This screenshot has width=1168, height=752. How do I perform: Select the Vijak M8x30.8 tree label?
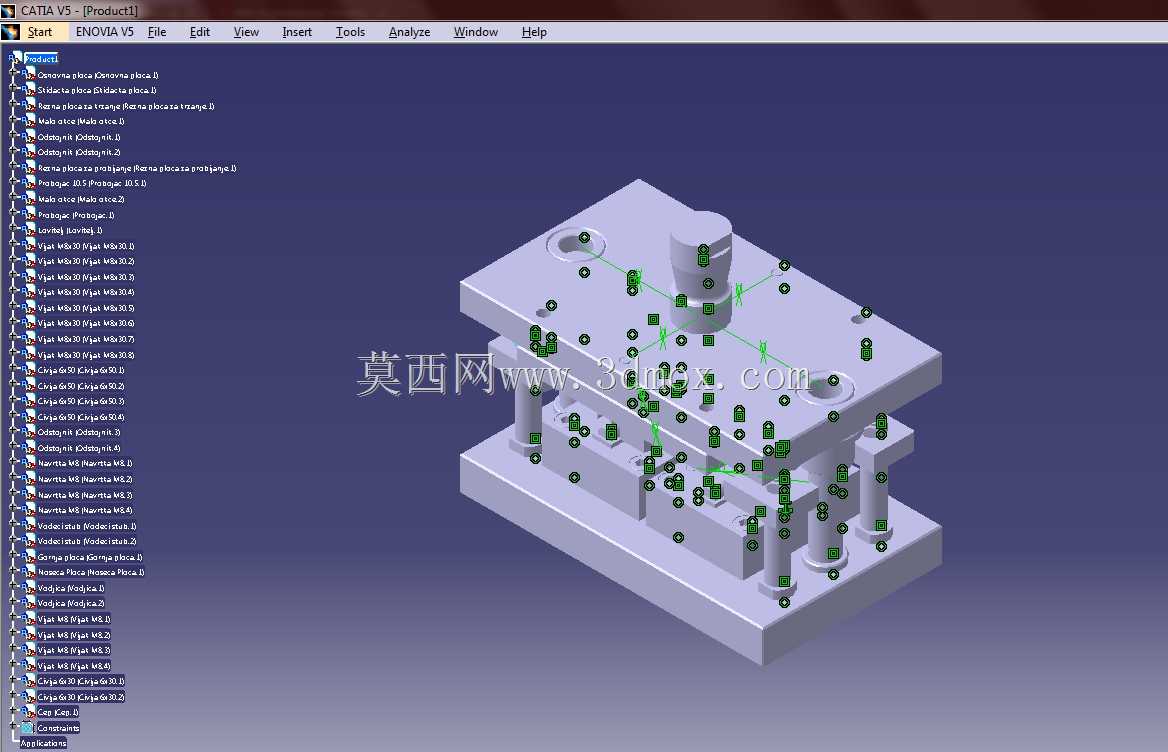click(x=86, y=354)
